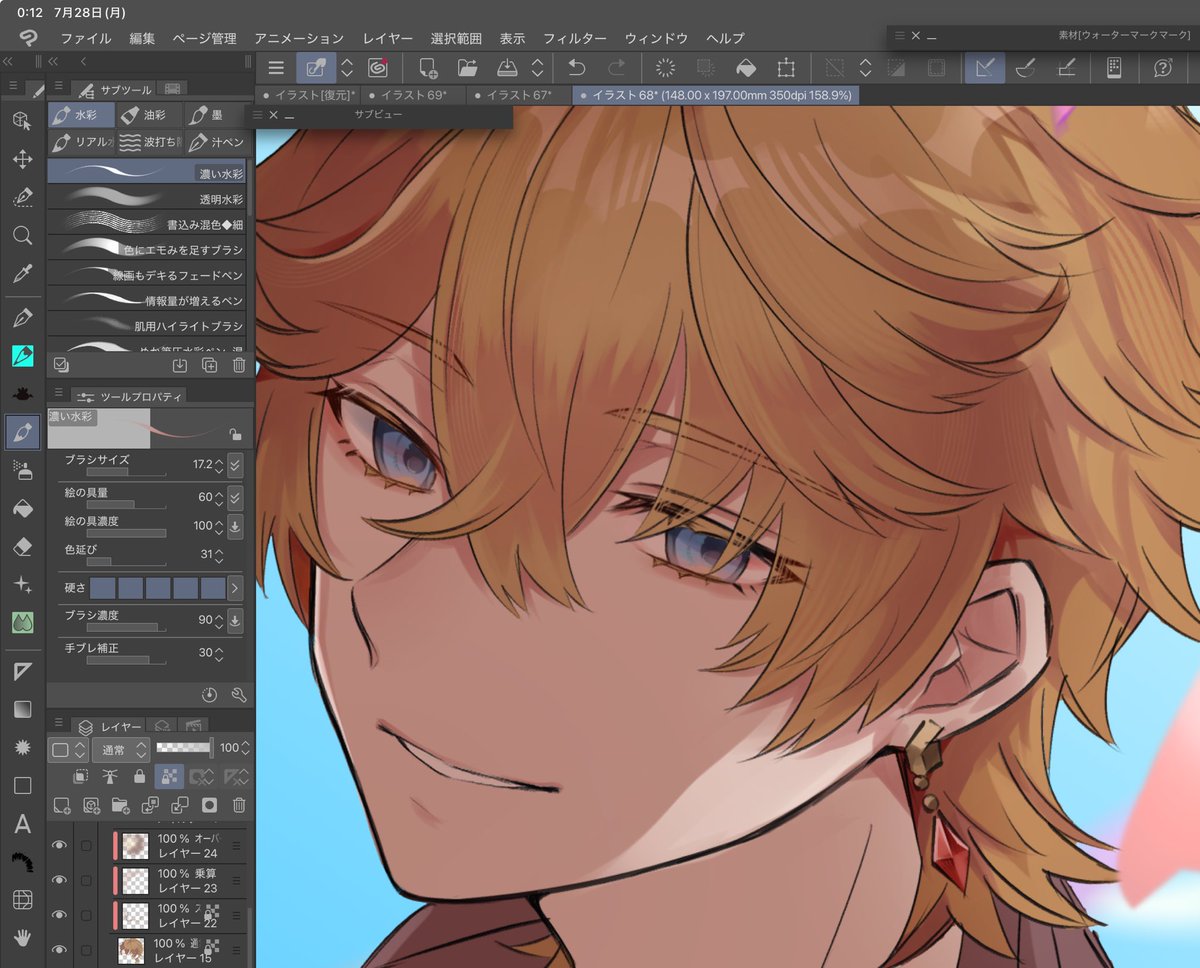The width and height of the screenshot is (1200, 968).
Task: Select the Zoom magnifier tool
Action: tap(22, 236)
